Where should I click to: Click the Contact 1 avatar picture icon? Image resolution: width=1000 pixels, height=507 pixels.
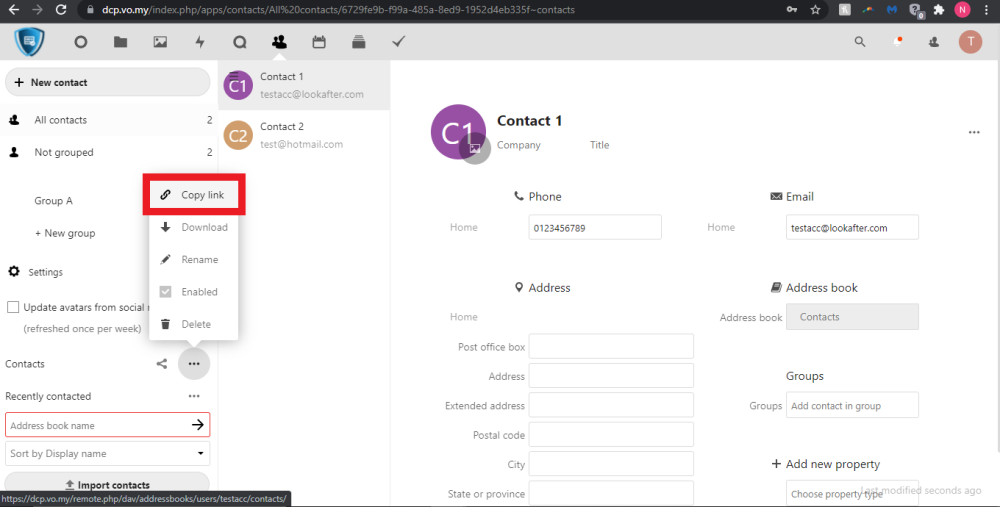[x=476, y=148]
